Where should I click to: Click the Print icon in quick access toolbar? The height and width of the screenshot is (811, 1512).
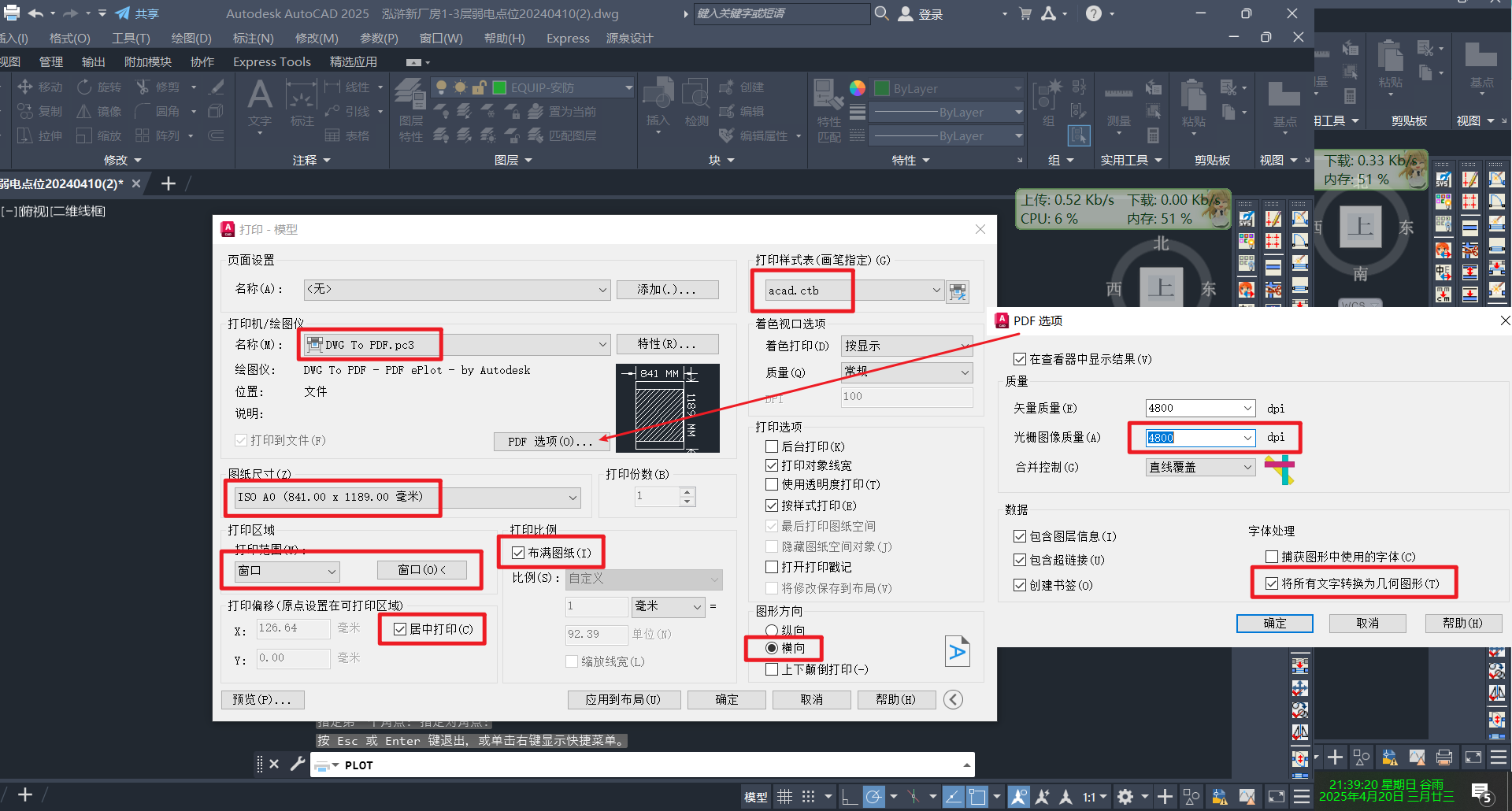(11, 13)
